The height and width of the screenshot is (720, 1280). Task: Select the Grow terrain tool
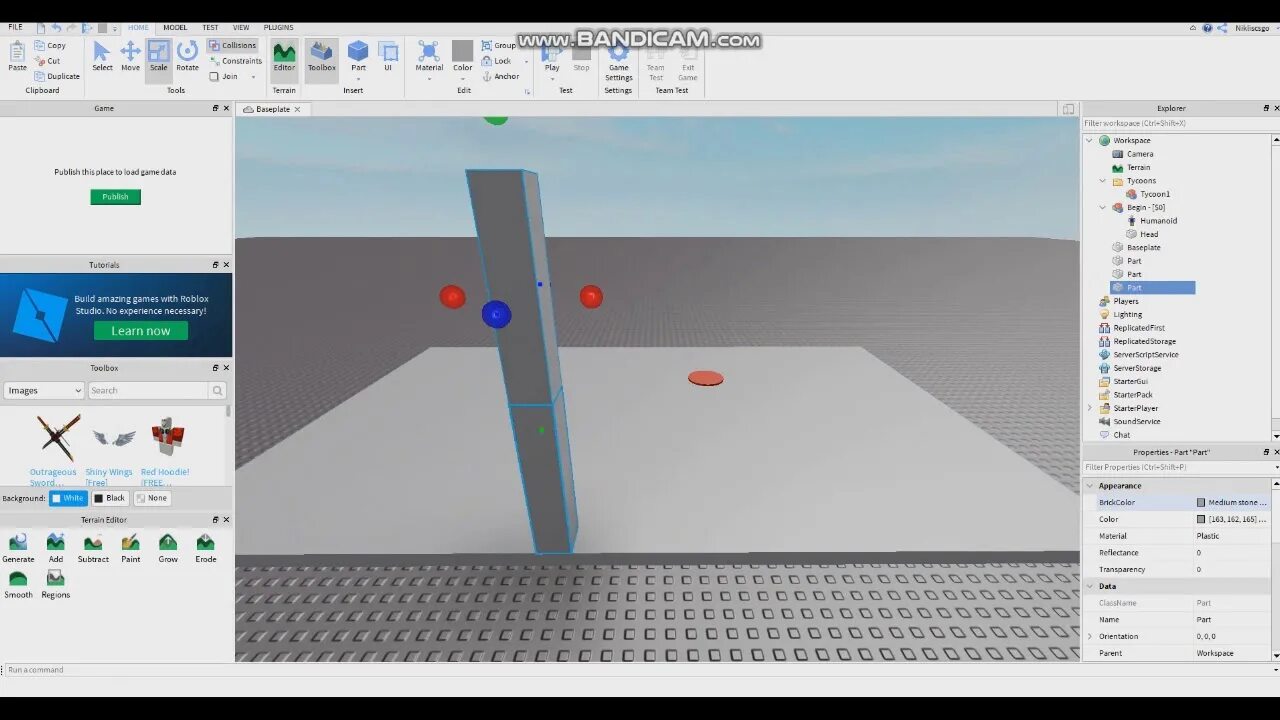pyautogui.click(x=168, y=548)
